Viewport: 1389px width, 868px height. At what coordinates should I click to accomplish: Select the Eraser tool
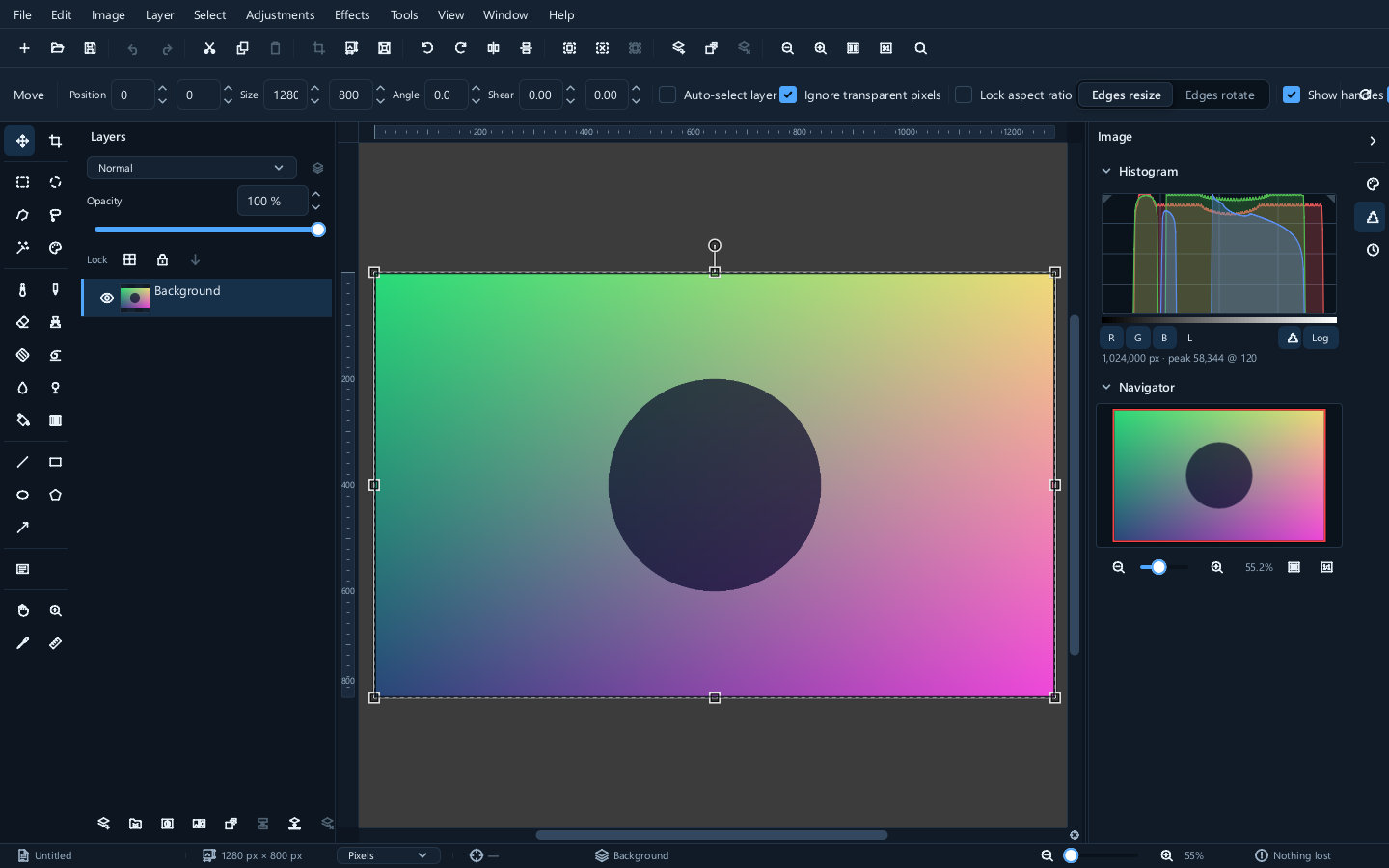(22, 322)
